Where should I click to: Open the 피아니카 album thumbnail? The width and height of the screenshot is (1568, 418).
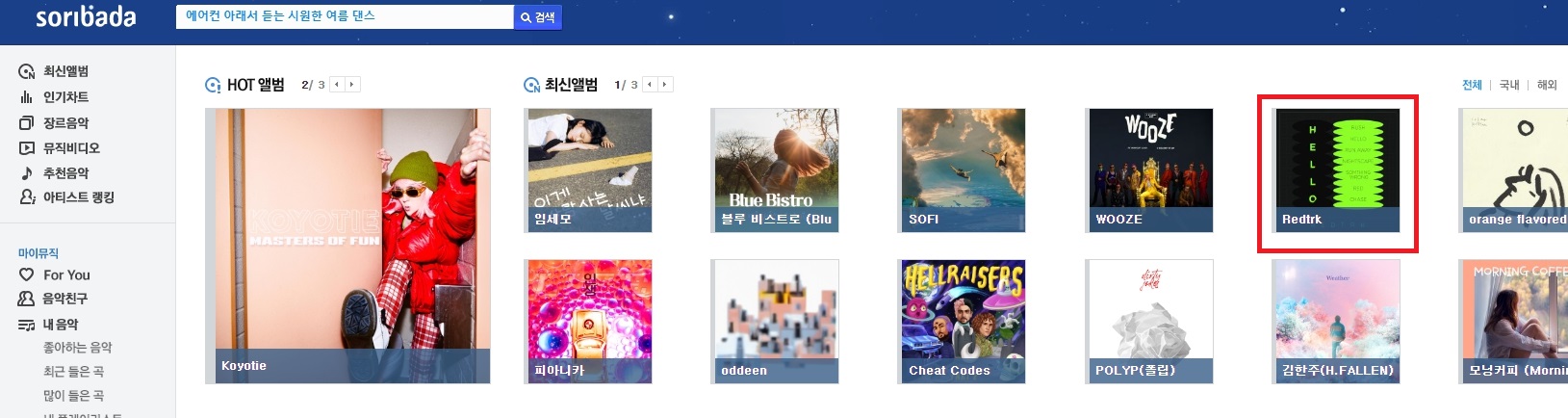pyautogui.click(x=588, y=321)
